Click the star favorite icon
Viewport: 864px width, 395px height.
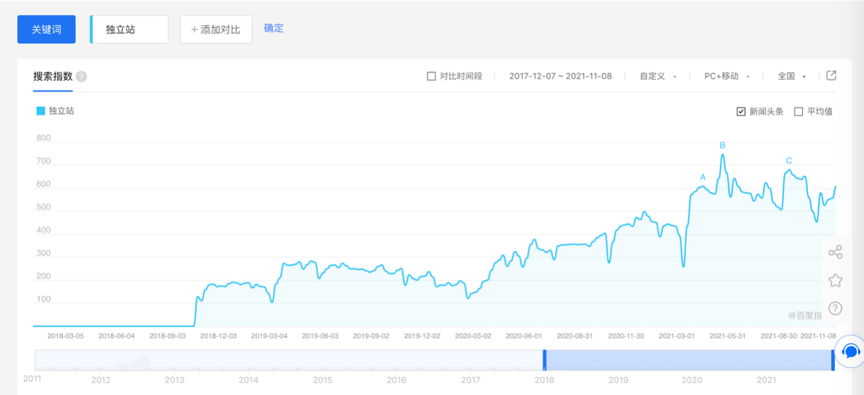pyautogui.click(x=835, y=280)
